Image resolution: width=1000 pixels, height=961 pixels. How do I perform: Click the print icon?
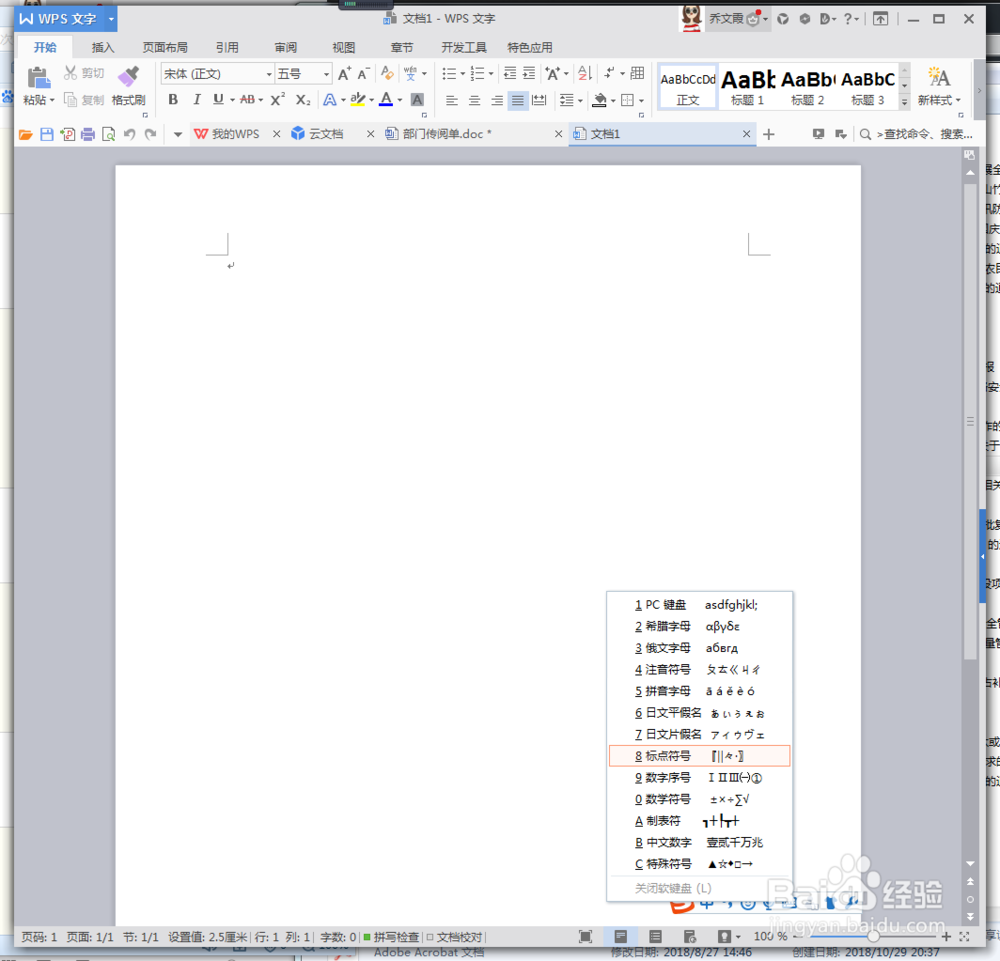tap(88, 134)
